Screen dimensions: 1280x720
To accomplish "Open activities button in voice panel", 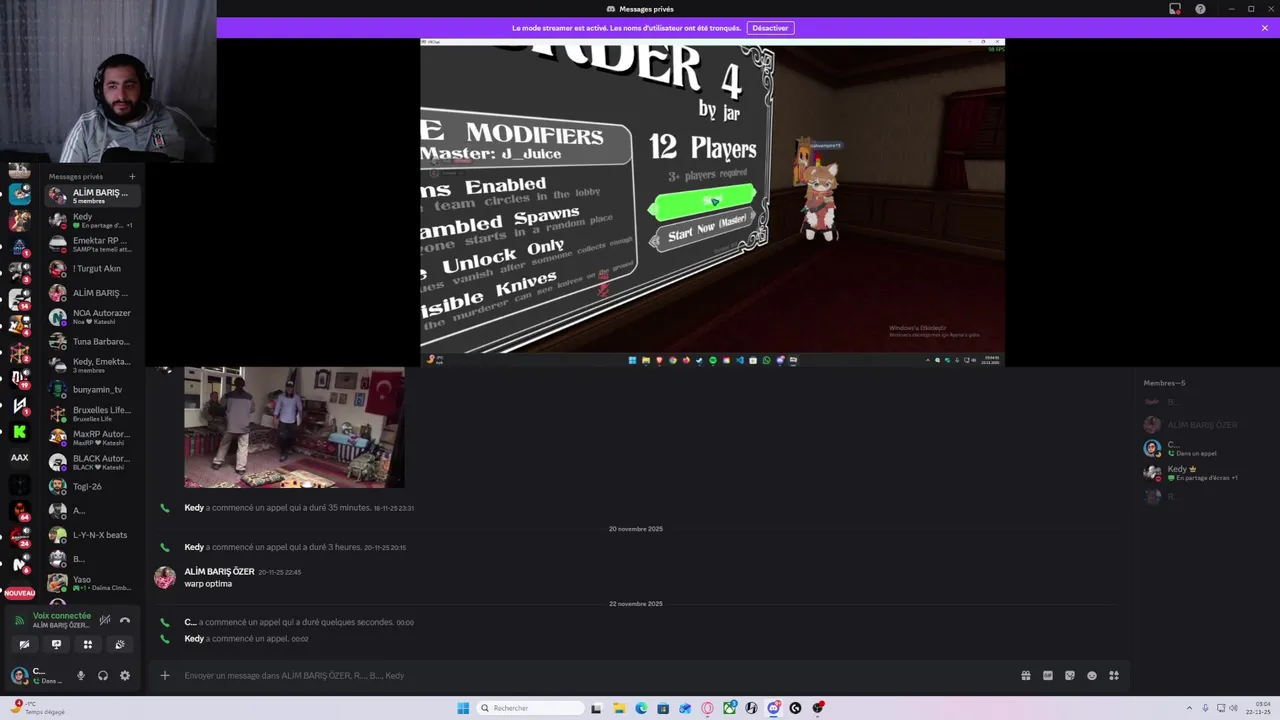I will click(x=88, y=645).
